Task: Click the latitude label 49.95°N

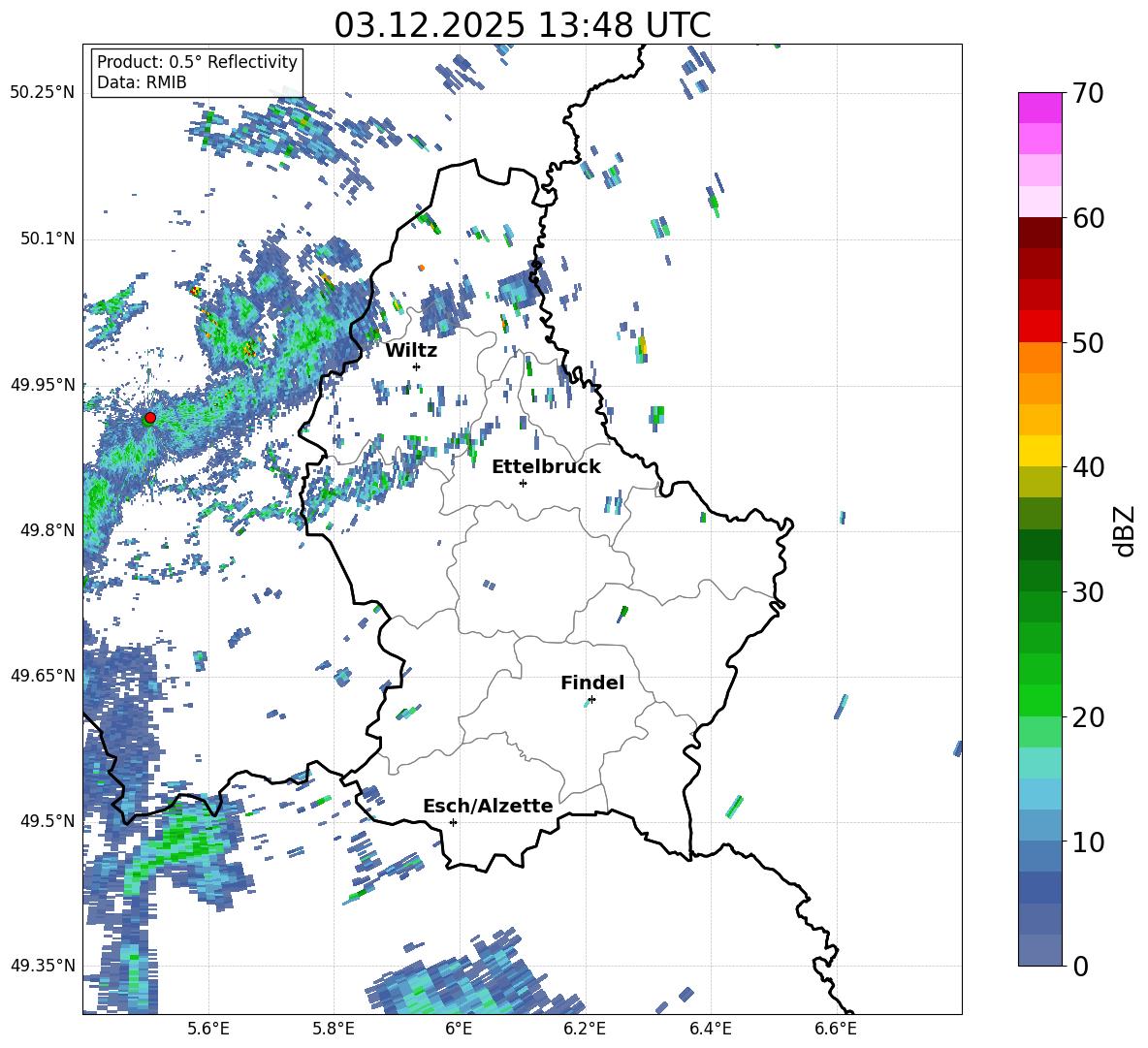Action: point(43,385)
